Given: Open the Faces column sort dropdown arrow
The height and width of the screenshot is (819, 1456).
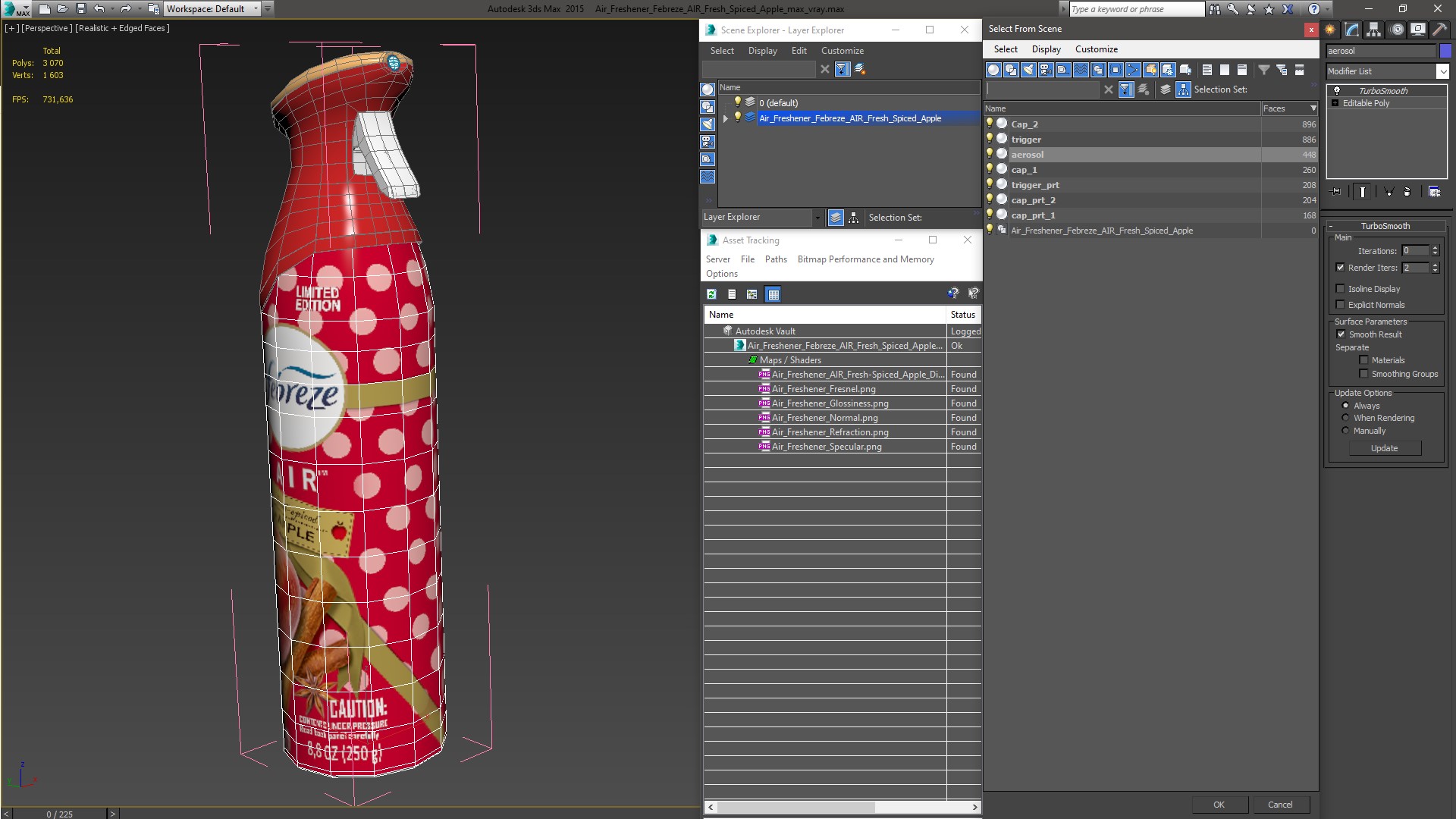Looking at the screenshot, I should coord(1313,108).
